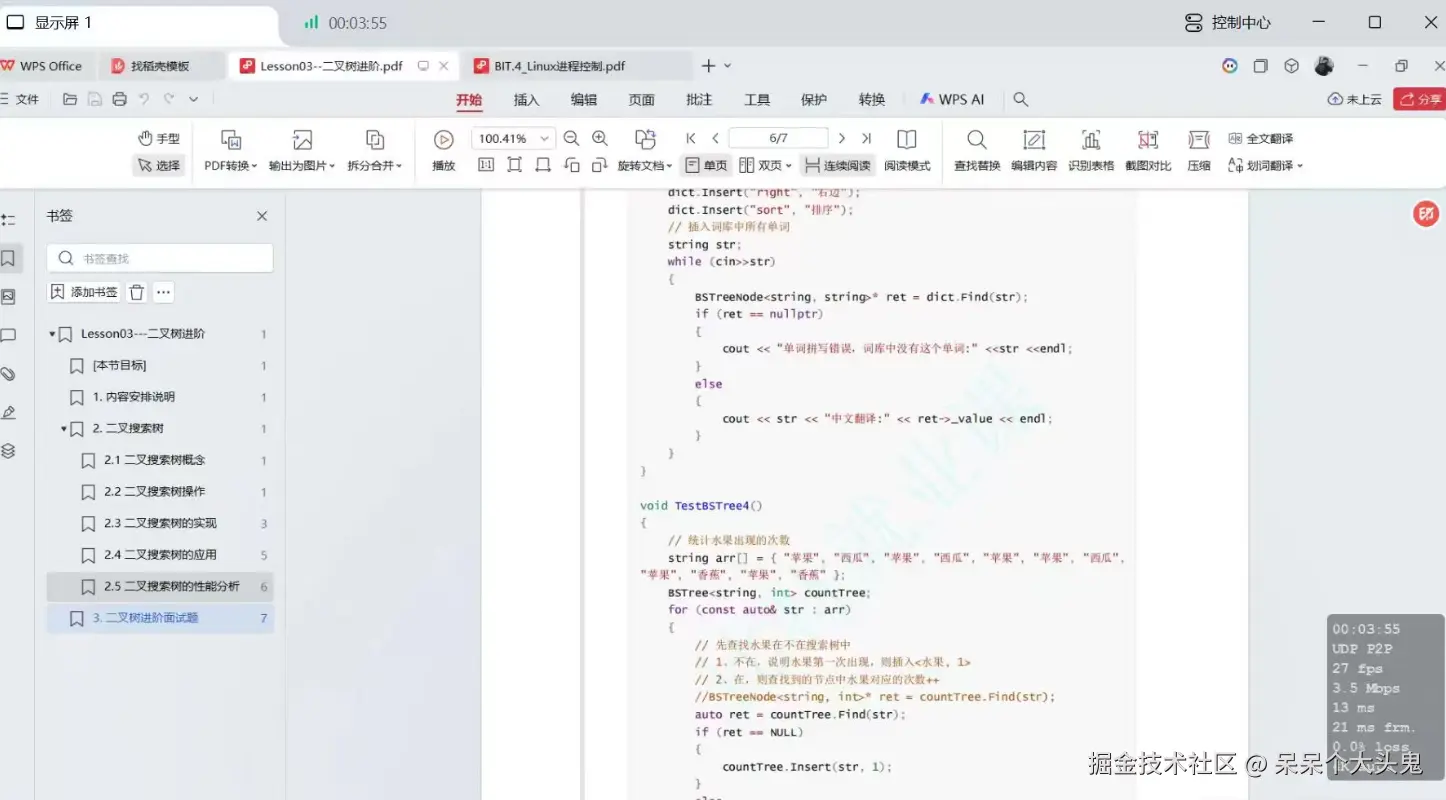Image resolution: width=1446 pixels, height=800 pixels.
Task: Zoom in with the plus magnifier
Action: click(x=600, y=139)
